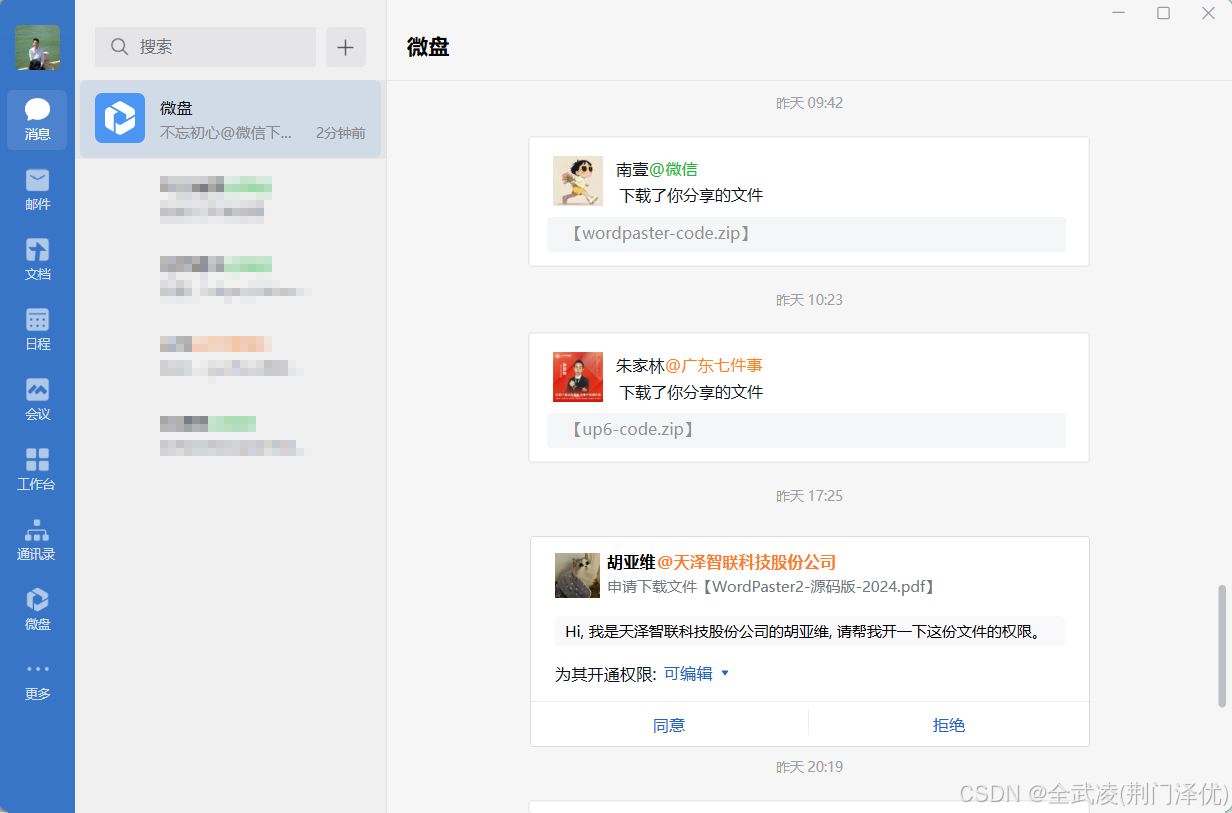This screenshot has height=813, width=1232.
Task: Click the 昨天 17:25 timestamp
Action: tap(809, 496)
